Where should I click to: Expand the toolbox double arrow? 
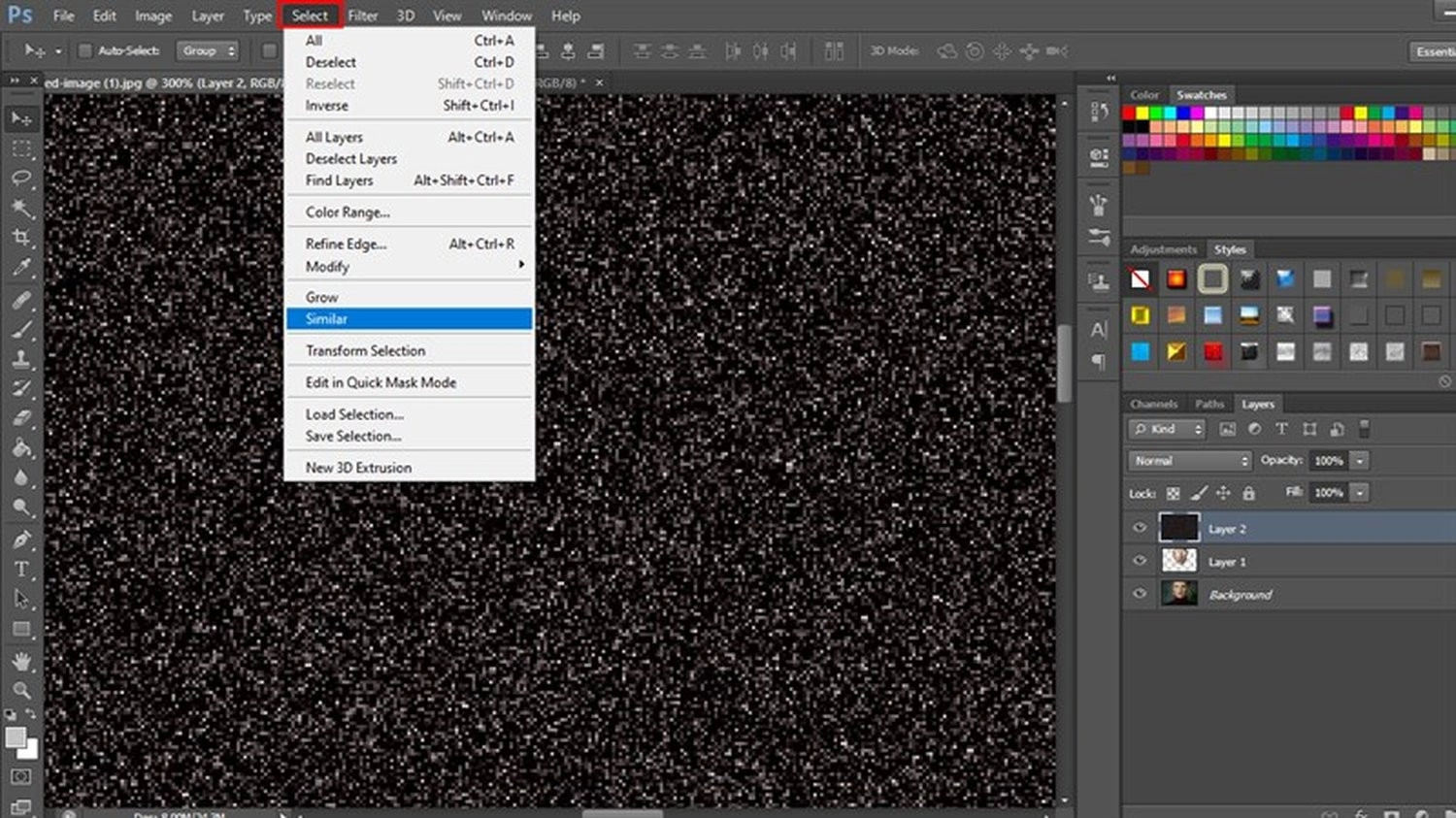15,81
